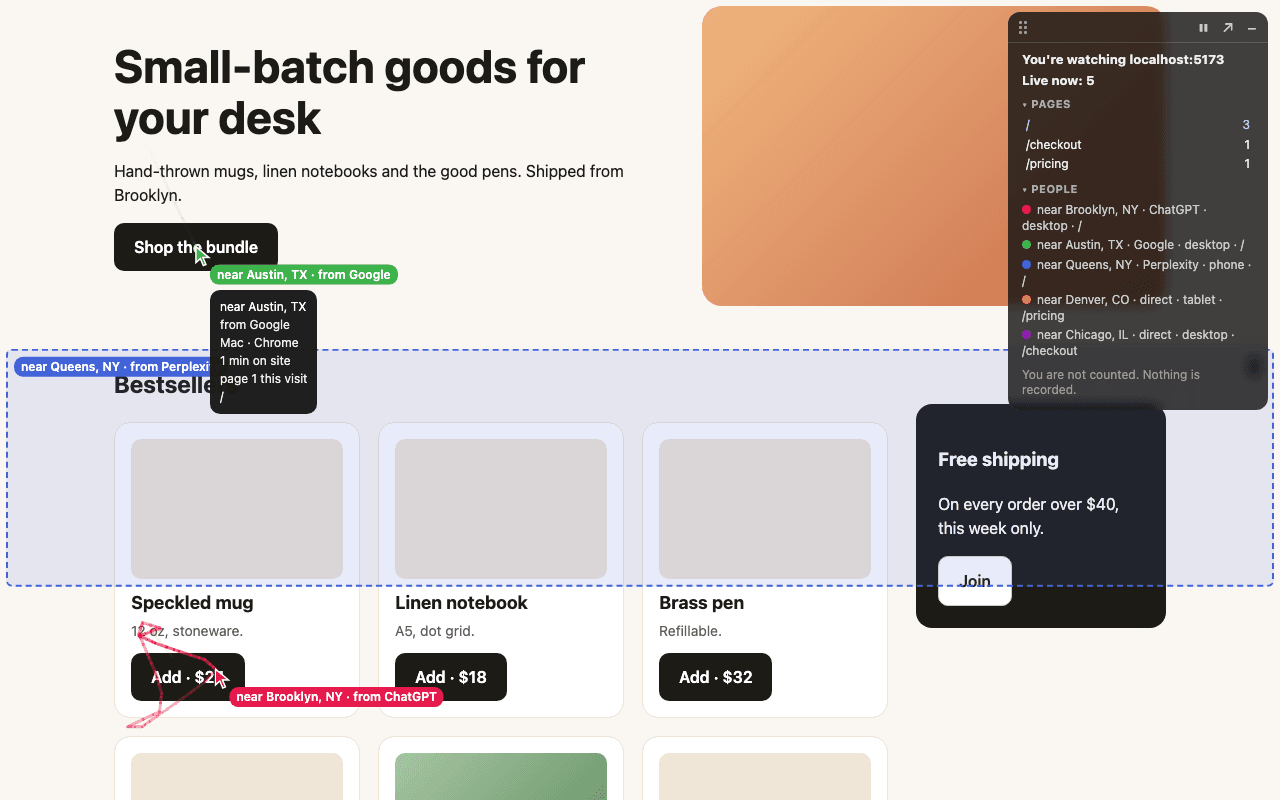Click the green dot beside Austin visitor
Image resolution: width=1280 pixels, height=800 pixels.
point(1026,245)
